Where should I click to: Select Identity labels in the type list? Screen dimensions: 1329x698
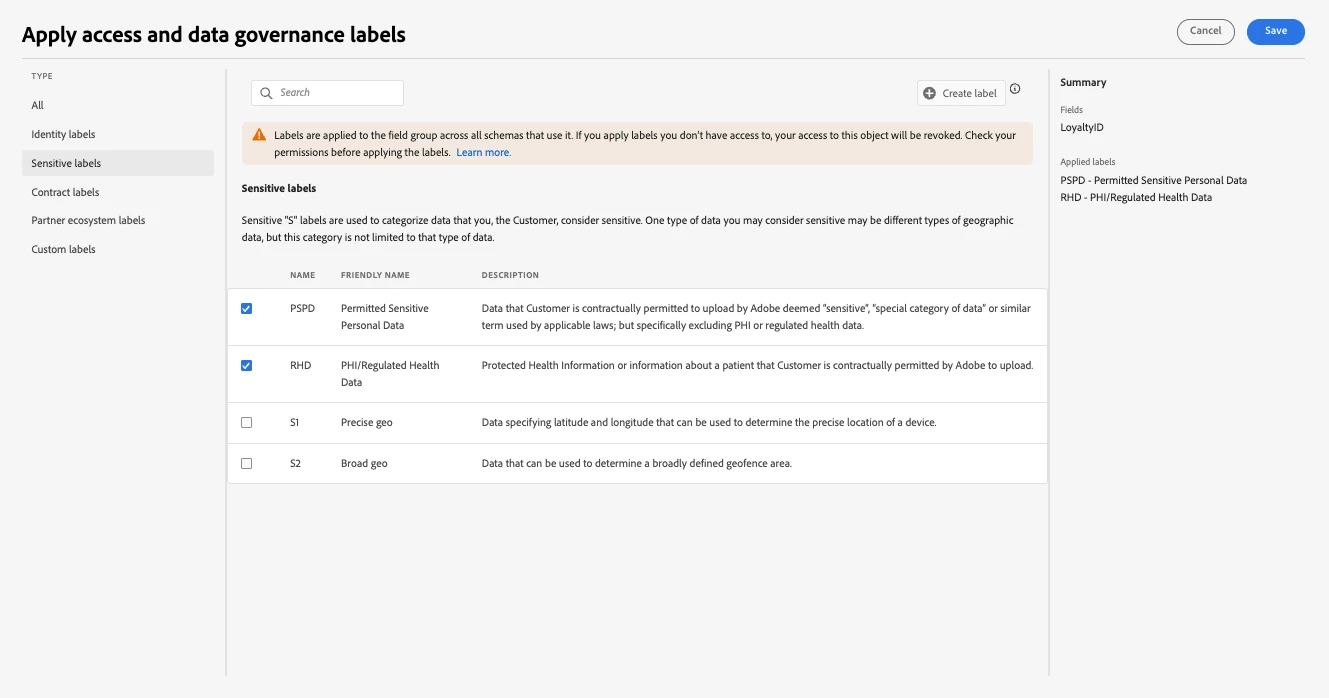[63, 134]
